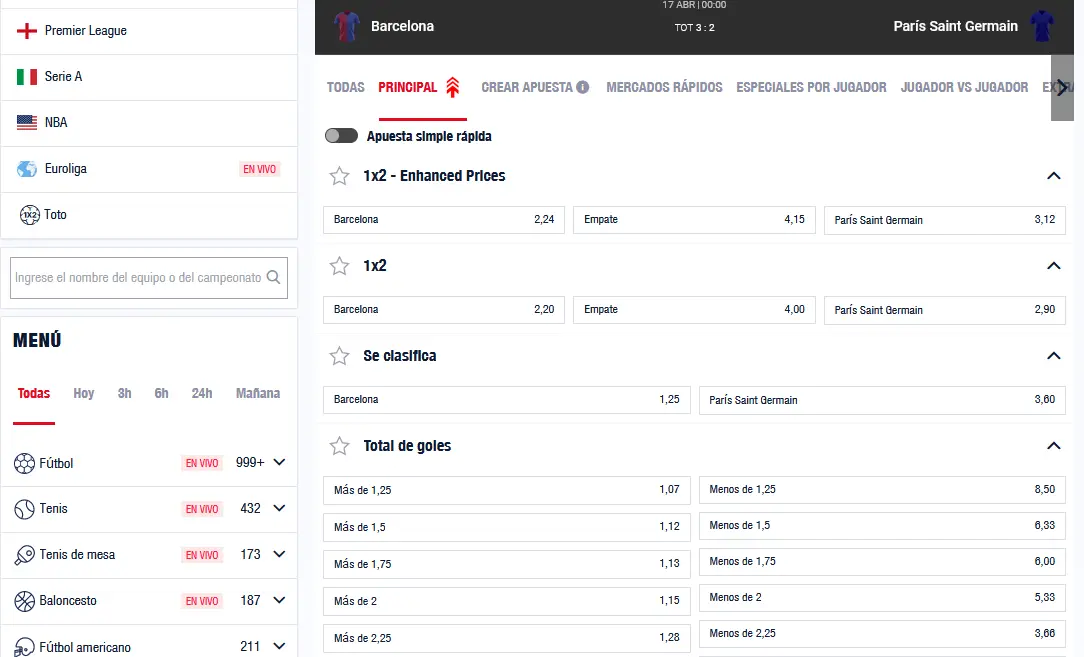Open the Especiales por Jugador tab
Image resolution: width=1084 pixels, height=657 pixels.
pos(812,87)
